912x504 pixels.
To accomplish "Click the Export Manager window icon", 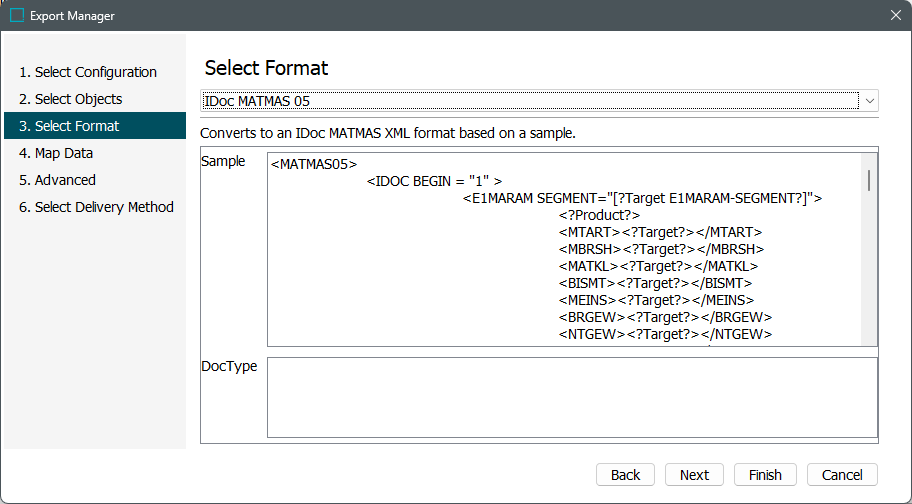I will (x=17, y=16).
